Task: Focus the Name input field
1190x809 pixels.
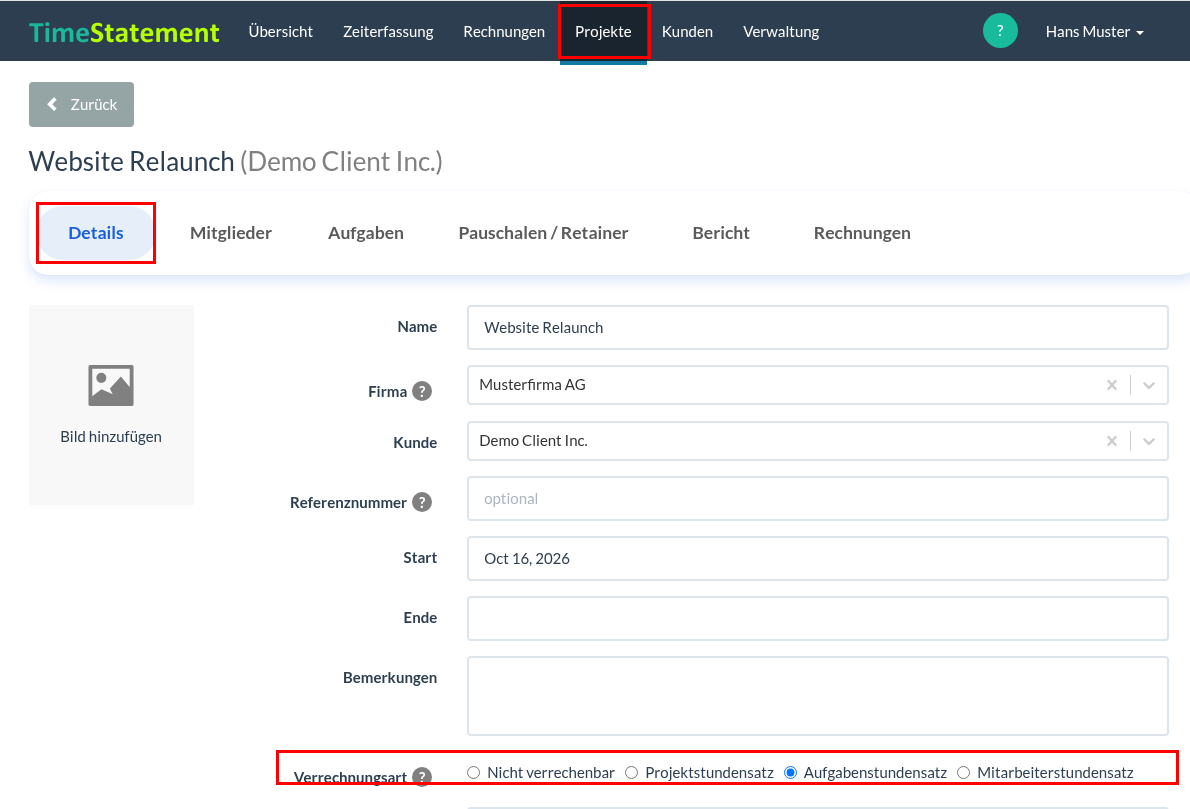Action: [x=817, y=327]
